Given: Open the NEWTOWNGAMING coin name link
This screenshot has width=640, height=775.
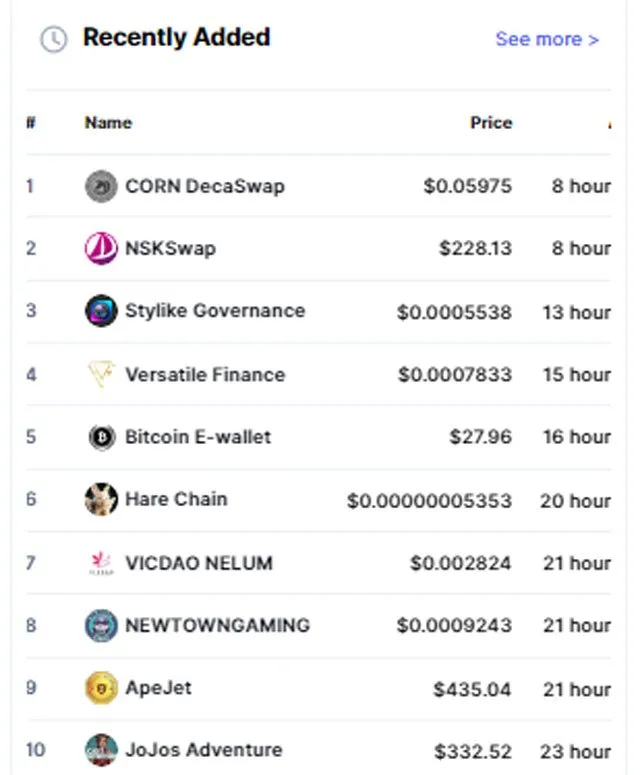Looking at the screenshot, I should click(217, 626).
